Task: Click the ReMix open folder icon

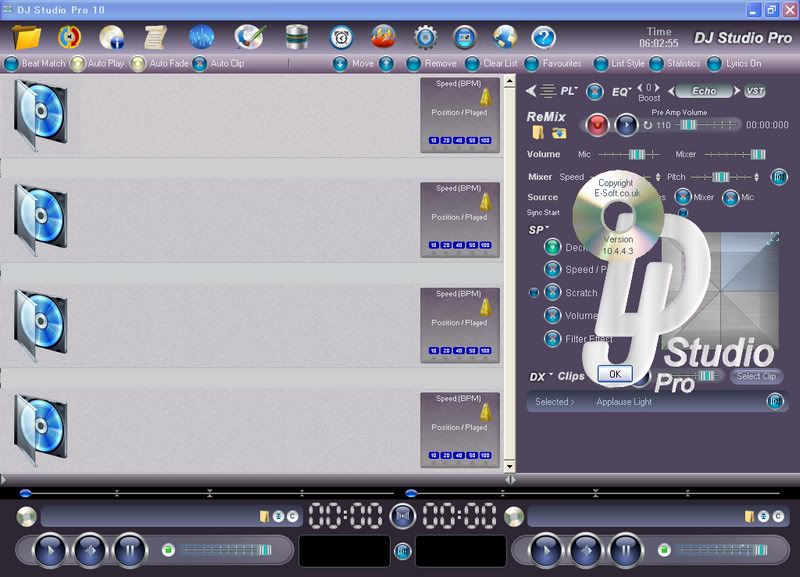Action: [538, 133]
